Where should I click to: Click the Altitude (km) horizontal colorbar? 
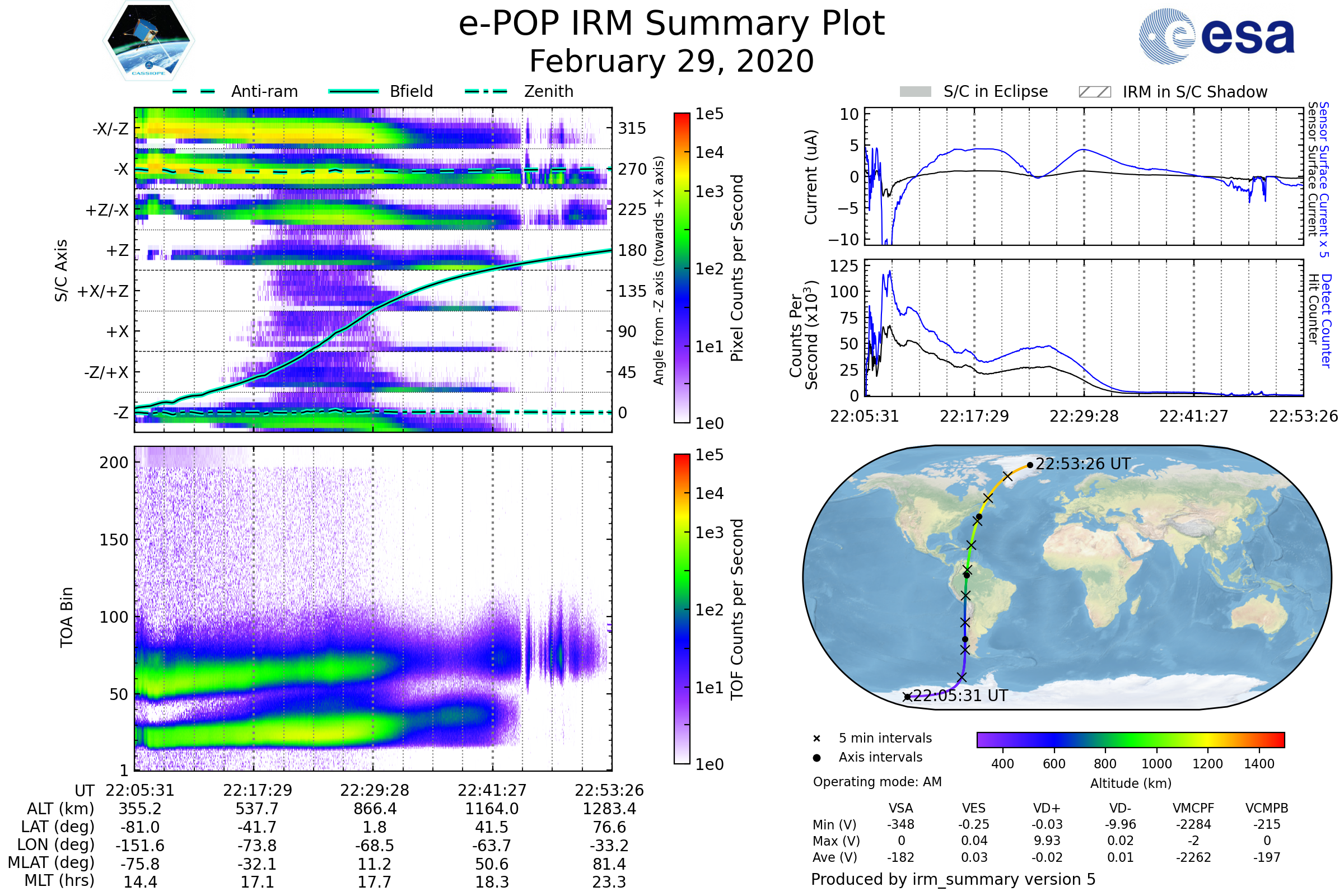click(x=1130, y=739)
